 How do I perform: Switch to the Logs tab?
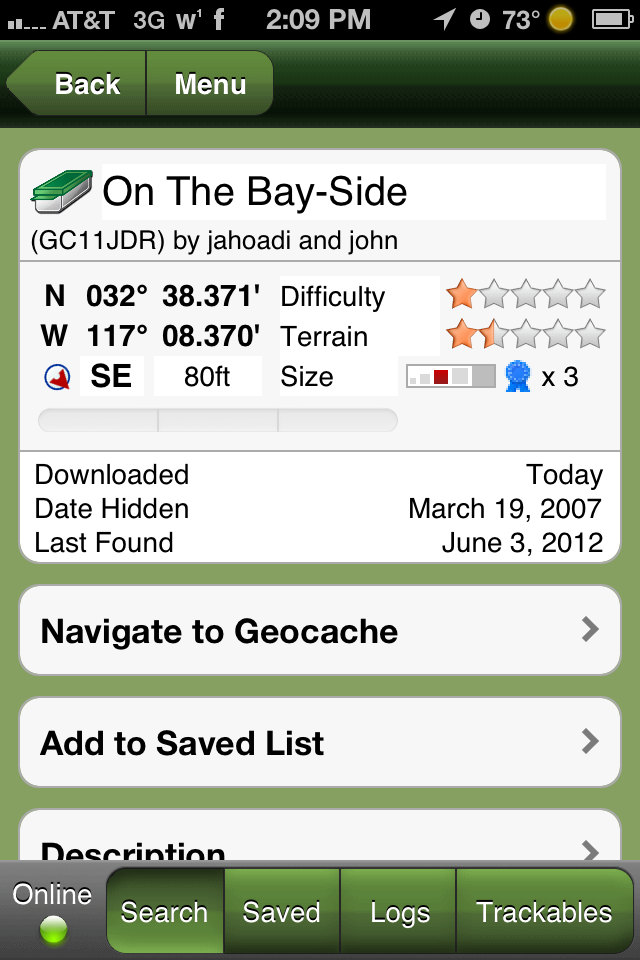click(399, 912)
